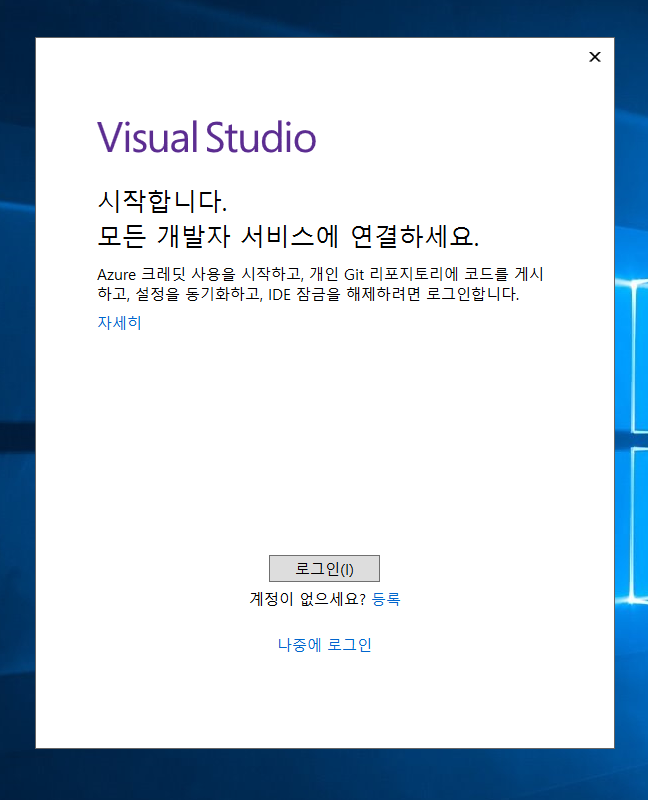Image resolution: width=648 pixels, height=800 pixels.
Task: Click the heading 모든 개발자 서비스에 연결하세요.
Action: pyautogui.click(x=288, y=236)
